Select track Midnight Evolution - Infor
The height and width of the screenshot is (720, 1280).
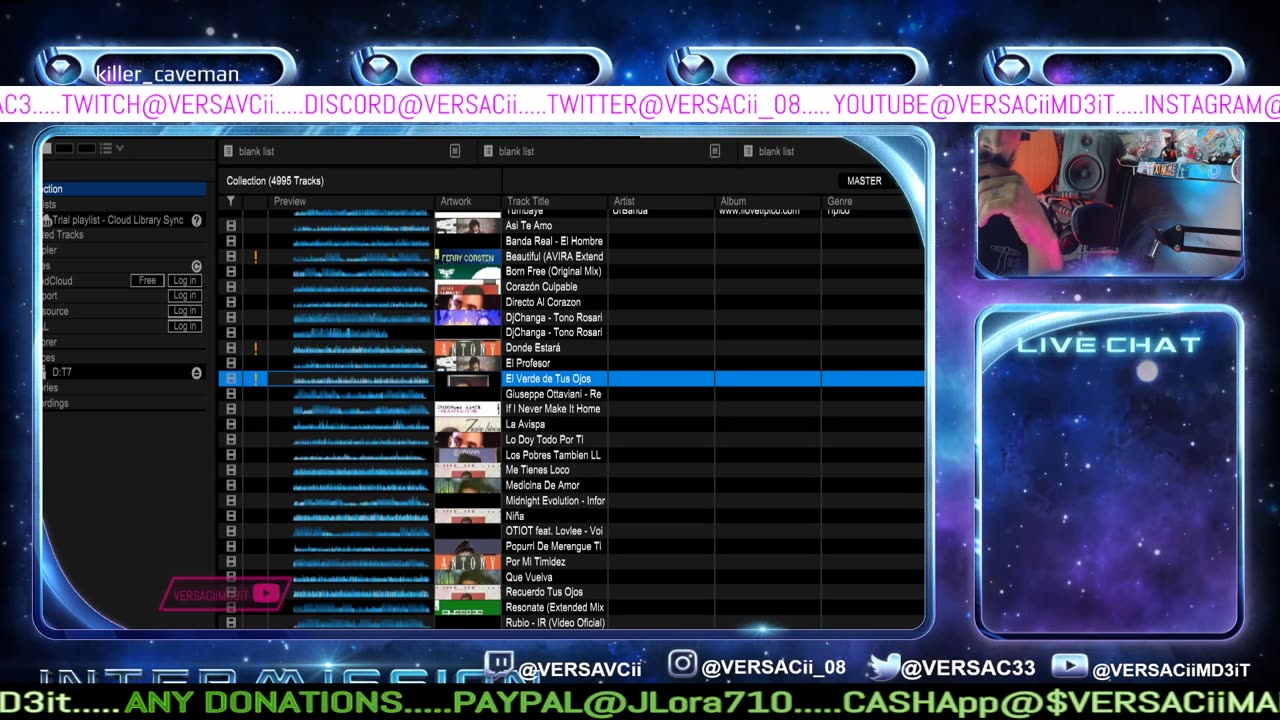point(555,501)
